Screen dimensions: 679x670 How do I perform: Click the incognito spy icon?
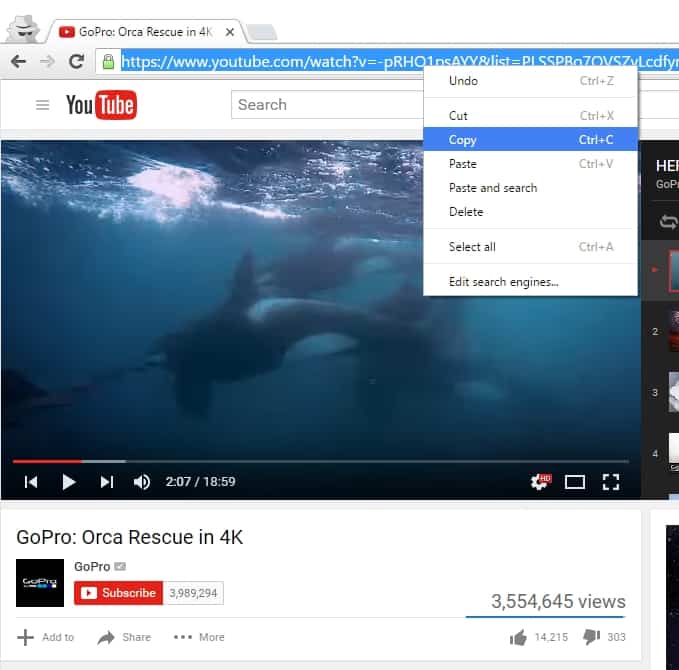pyautogui.click(x=24, y=28)
